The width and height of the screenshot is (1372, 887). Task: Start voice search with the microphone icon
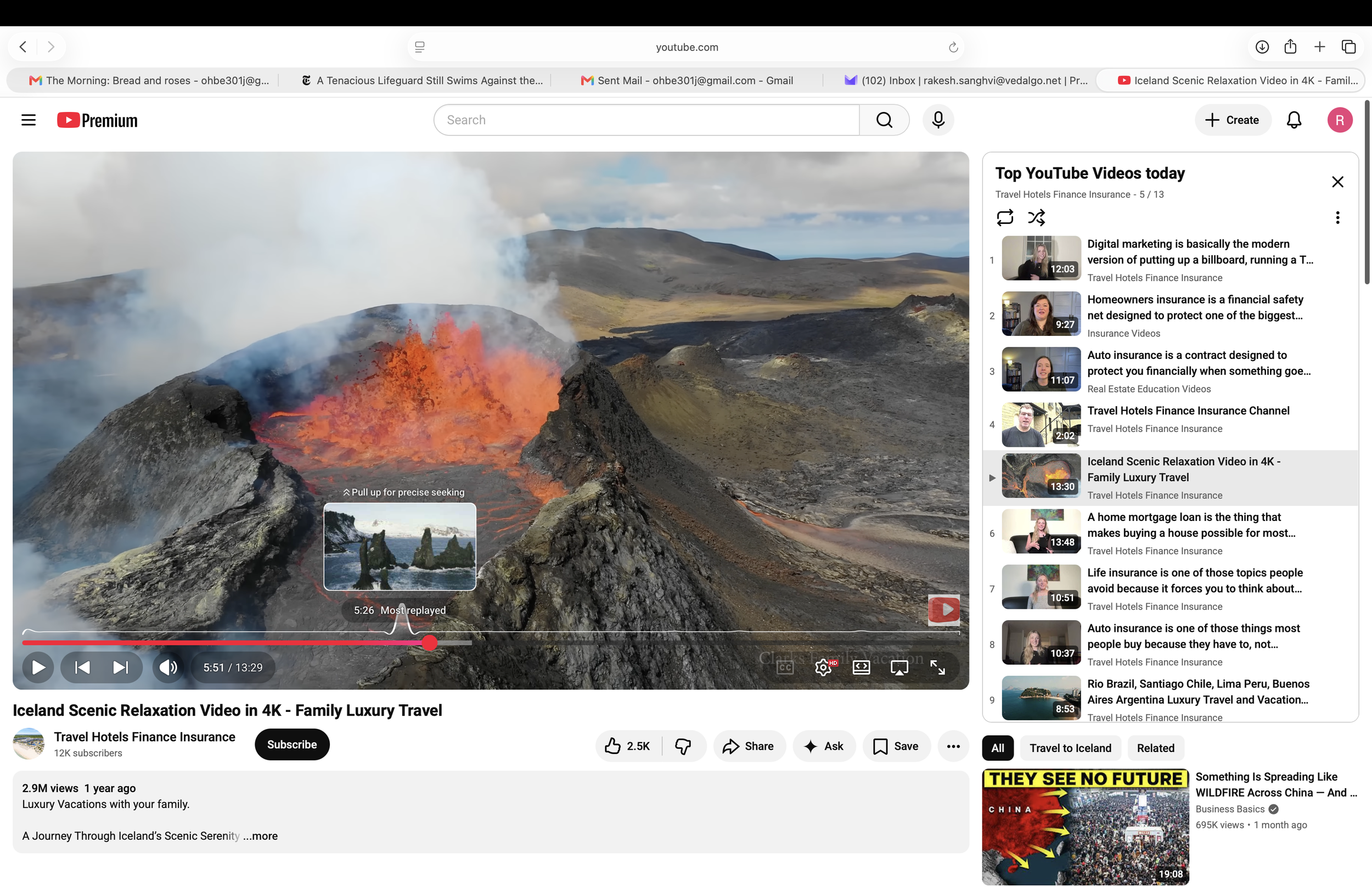pos(938,120)
